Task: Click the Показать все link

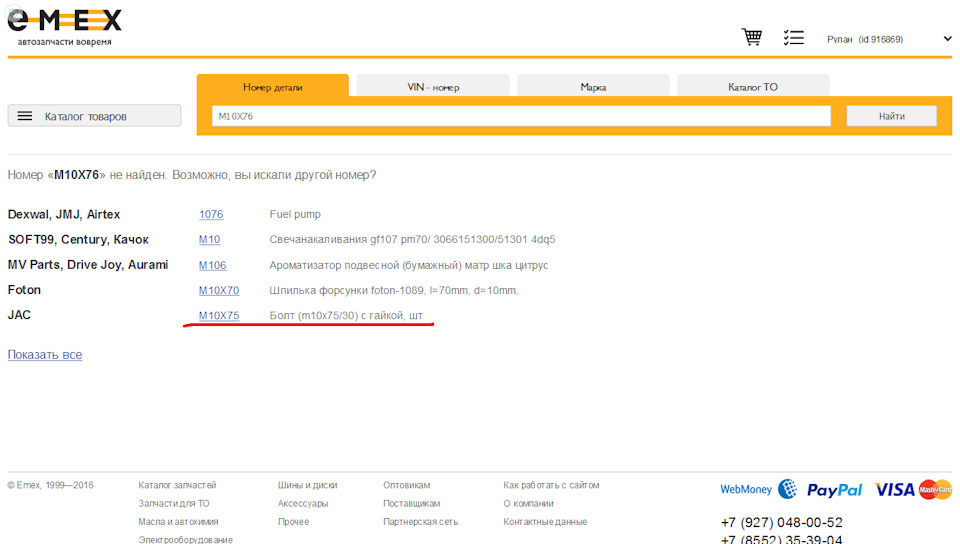Action: 45,355
